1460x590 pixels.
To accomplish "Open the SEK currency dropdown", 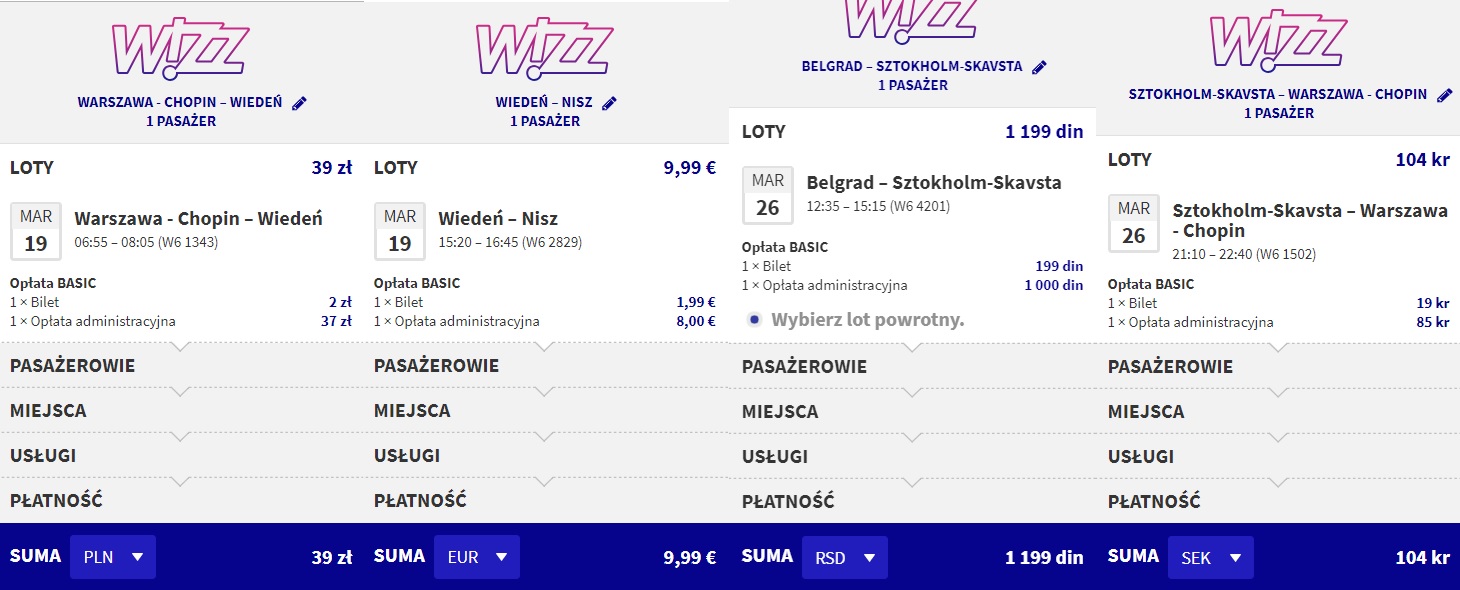I will pos(1211,556).
